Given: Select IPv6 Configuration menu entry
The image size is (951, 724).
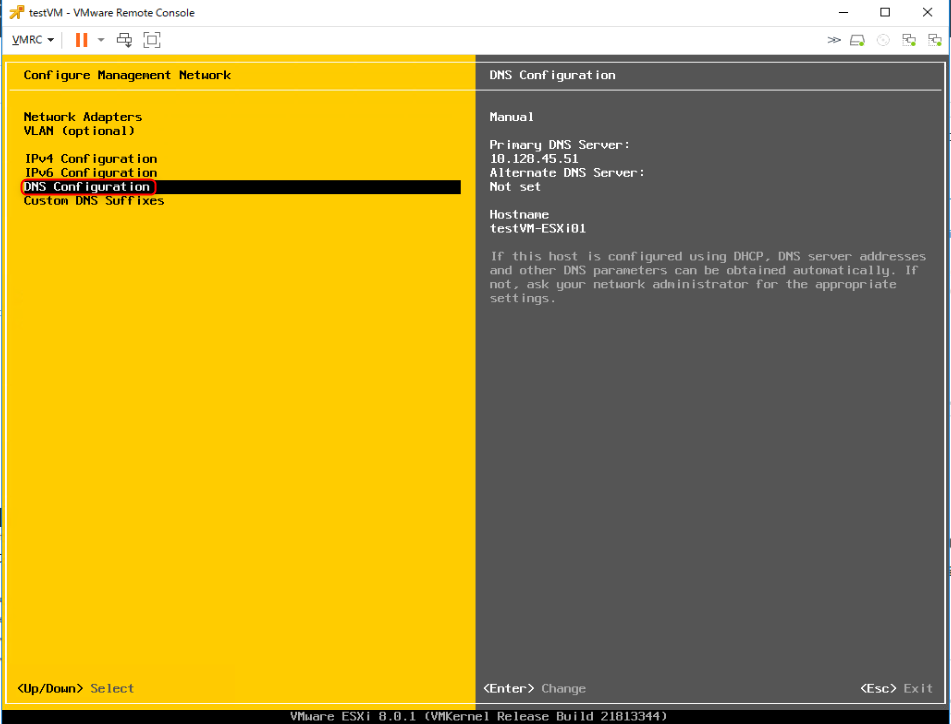Looking at the screenshot, I should [x=90, y=173].
